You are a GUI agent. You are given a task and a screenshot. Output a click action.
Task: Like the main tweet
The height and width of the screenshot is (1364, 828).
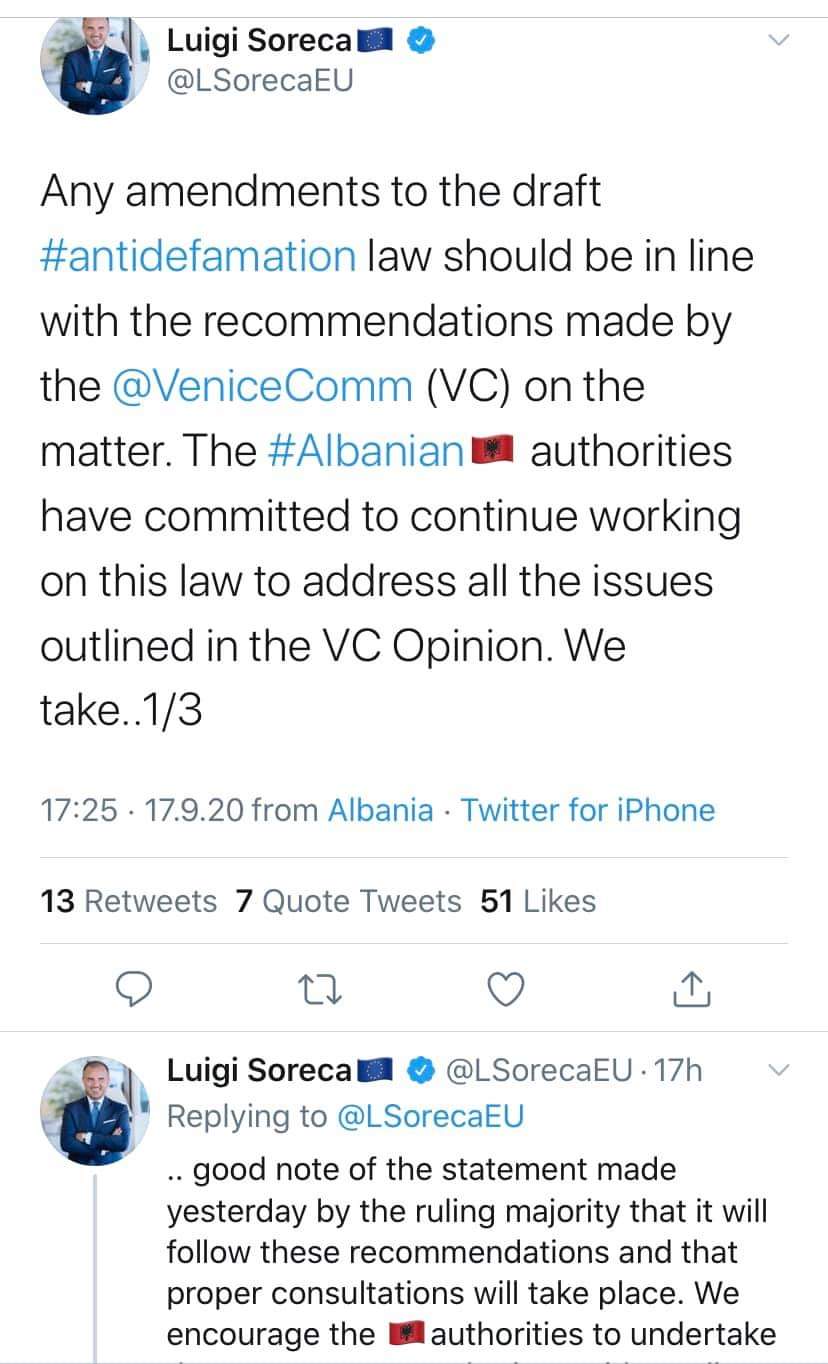point(505,988)
